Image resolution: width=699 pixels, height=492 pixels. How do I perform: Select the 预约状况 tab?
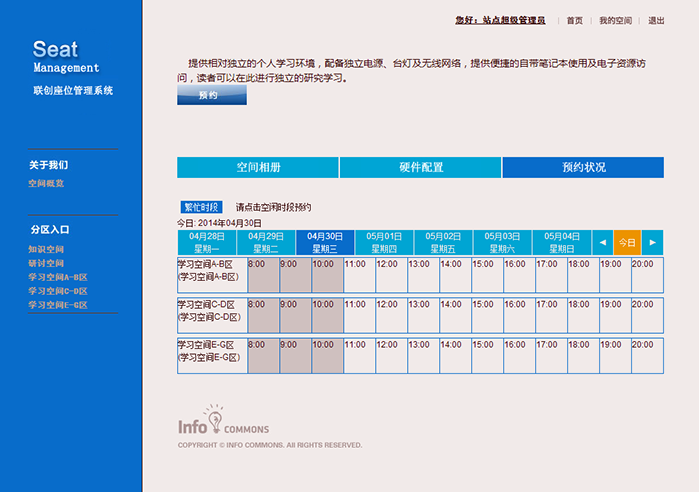[583, 167]
